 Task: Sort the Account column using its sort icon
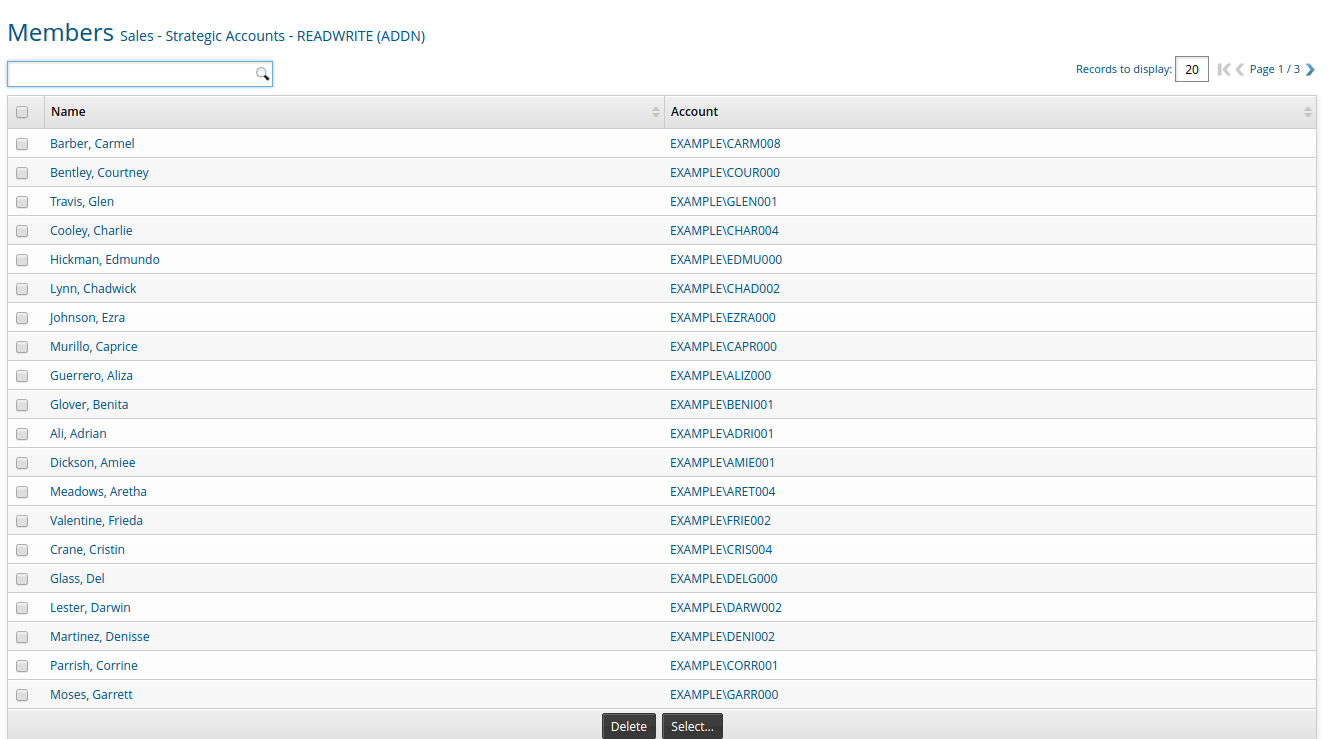tap(1307, 111)
